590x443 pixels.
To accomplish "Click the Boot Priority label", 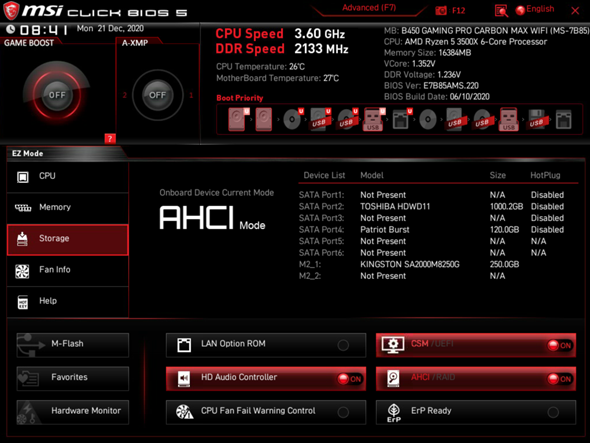I will (240, 98).
